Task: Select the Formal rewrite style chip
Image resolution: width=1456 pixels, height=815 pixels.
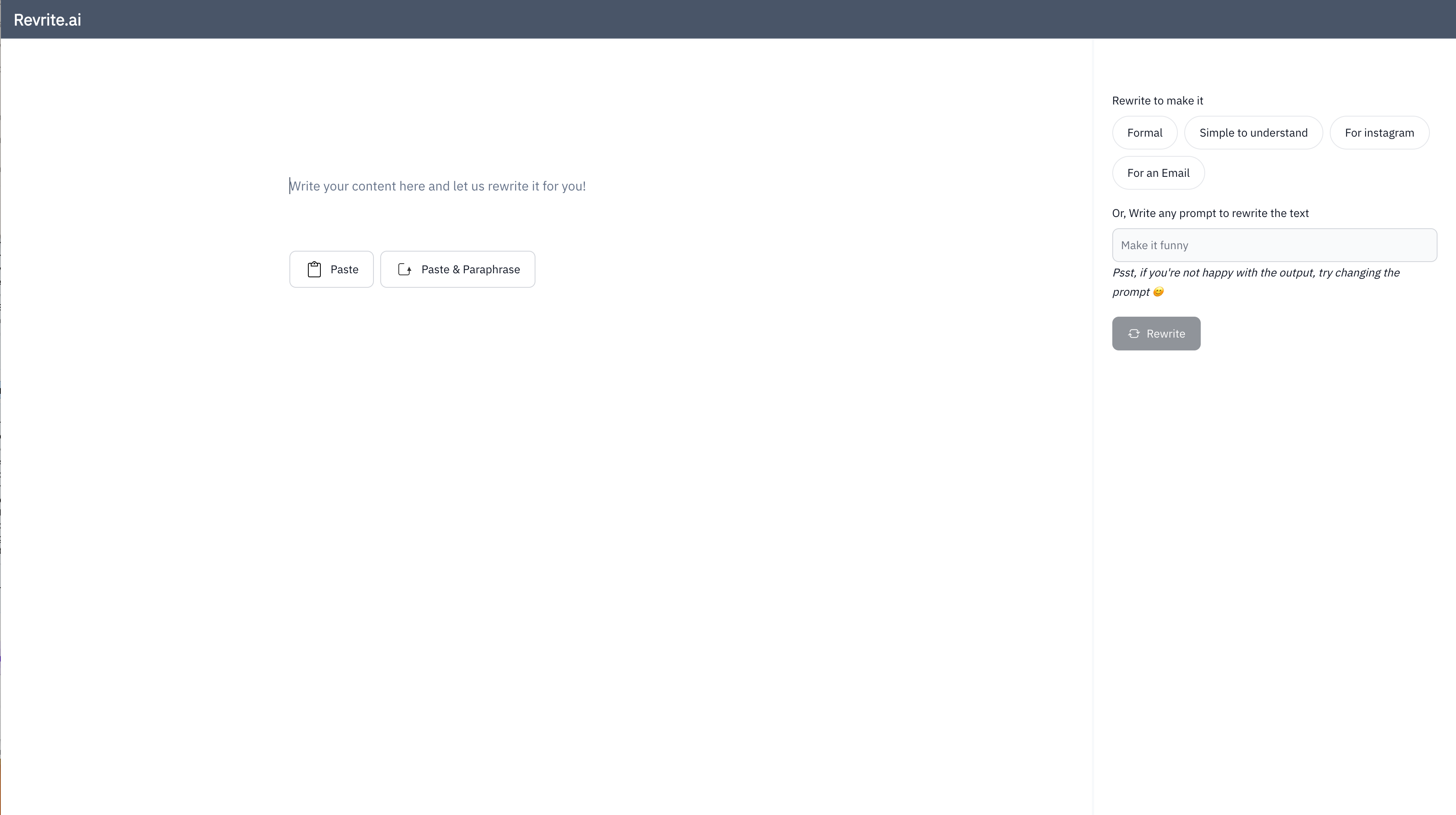Action: point(1144,133)
